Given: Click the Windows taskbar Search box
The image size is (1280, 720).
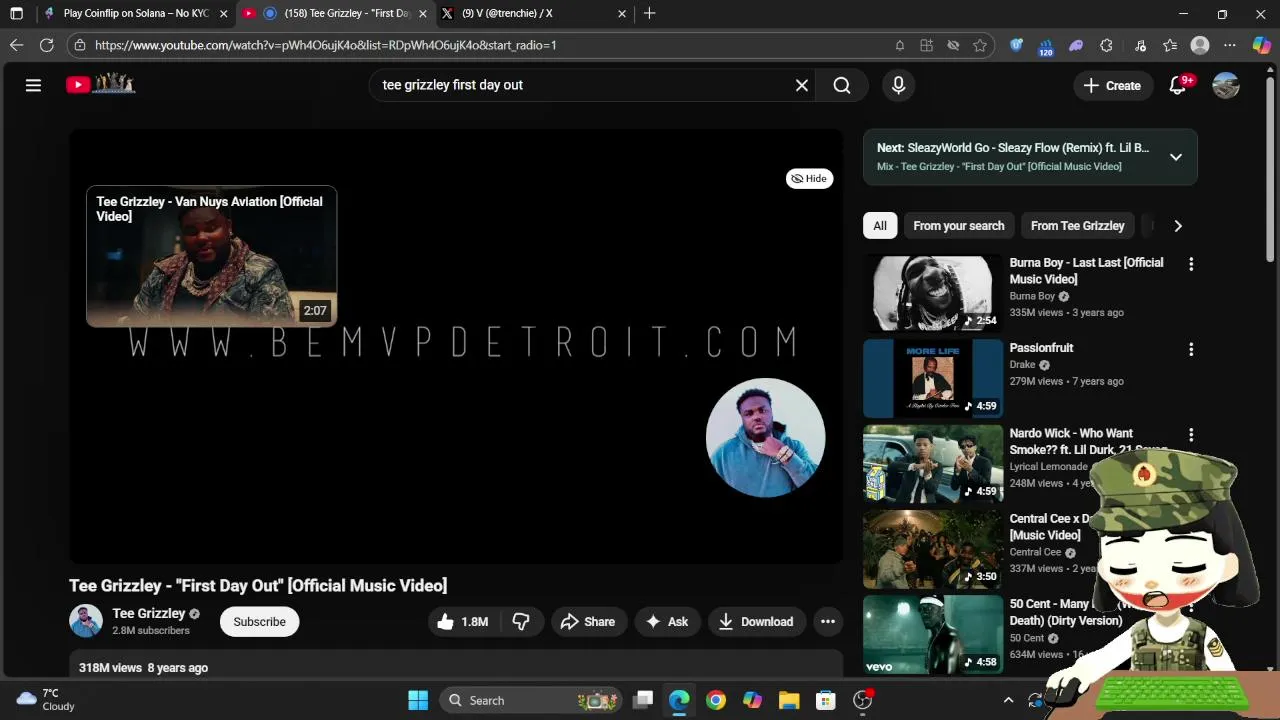Looking at the screenshot, I should (529, 700).
